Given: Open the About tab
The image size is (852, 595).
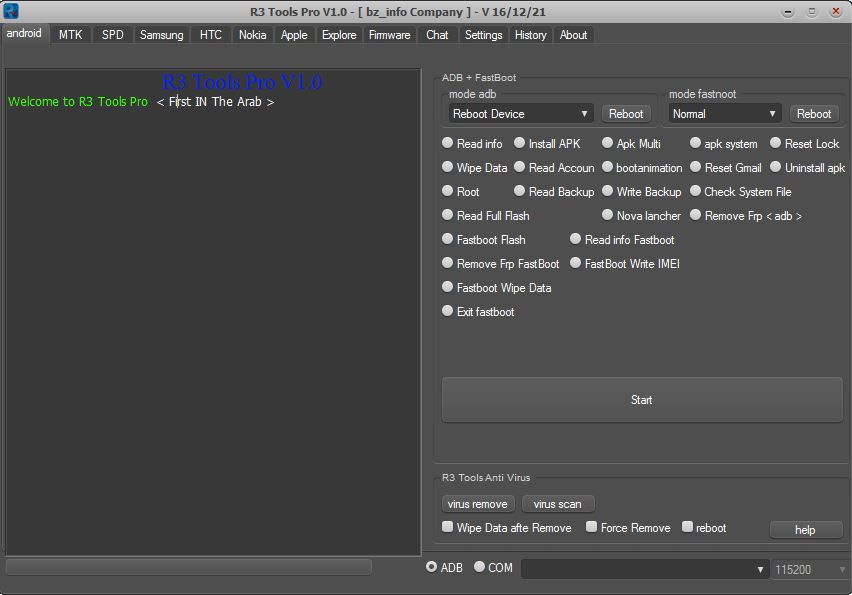Looking at the screenshot, I should tap(573, 35).
